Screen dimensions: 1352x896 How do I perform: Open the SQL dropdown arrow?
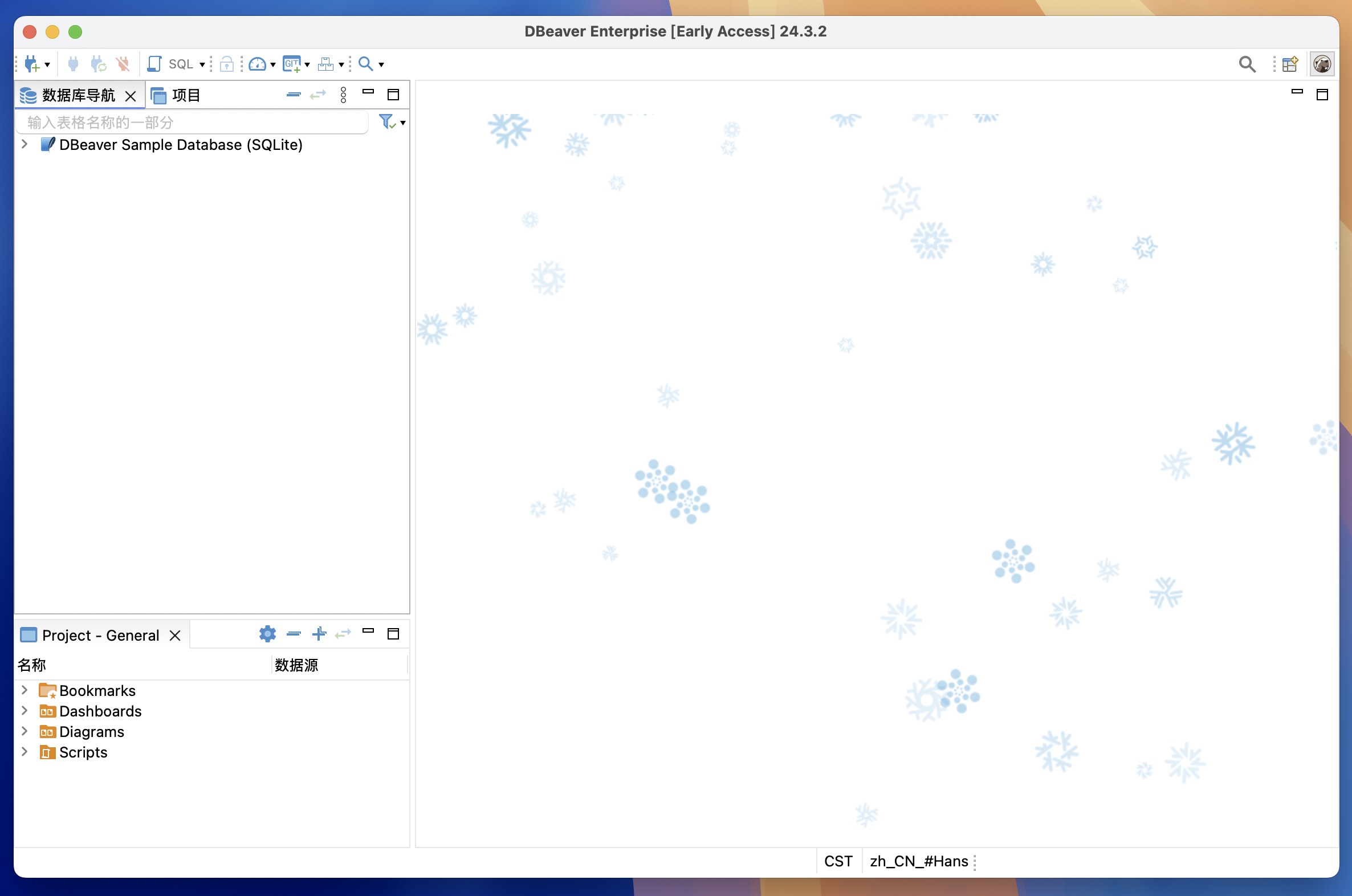202,64
